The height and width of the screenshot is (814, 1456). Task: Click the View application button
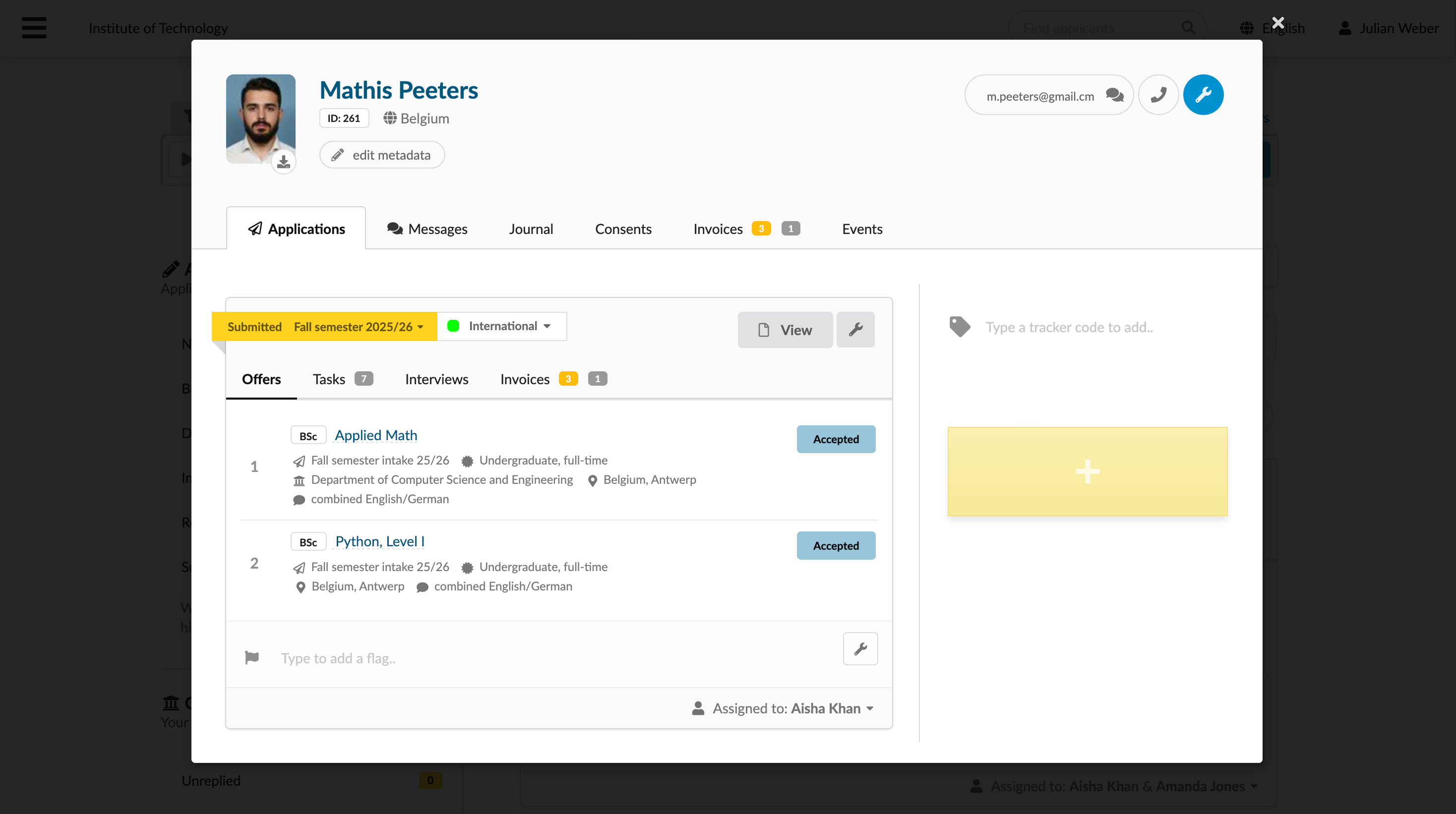785,330
